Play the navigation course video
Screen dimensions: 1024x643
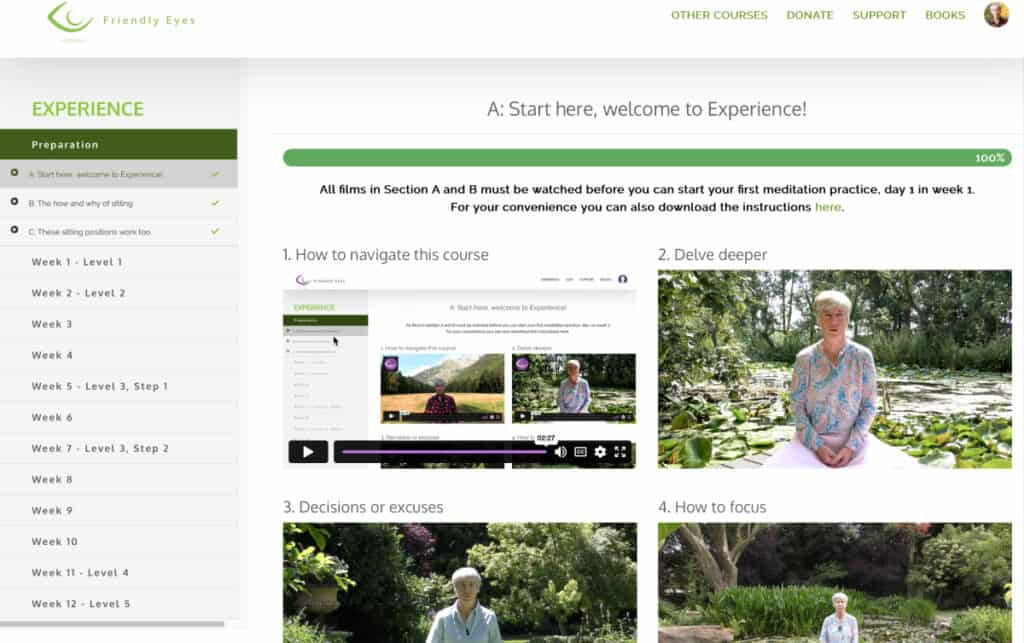pos(308,452)
